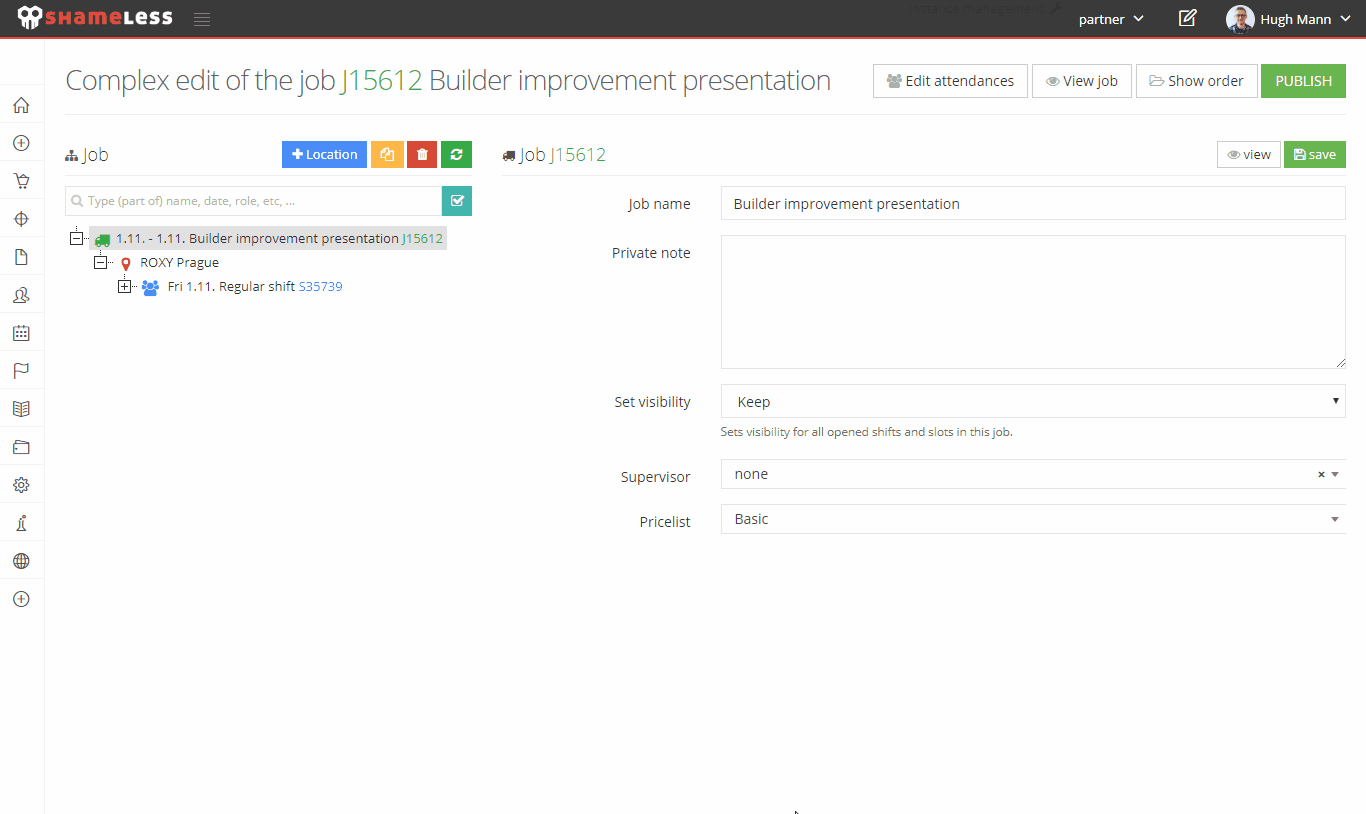Open the J15612 link in the tree

click(x=422, y=239)
